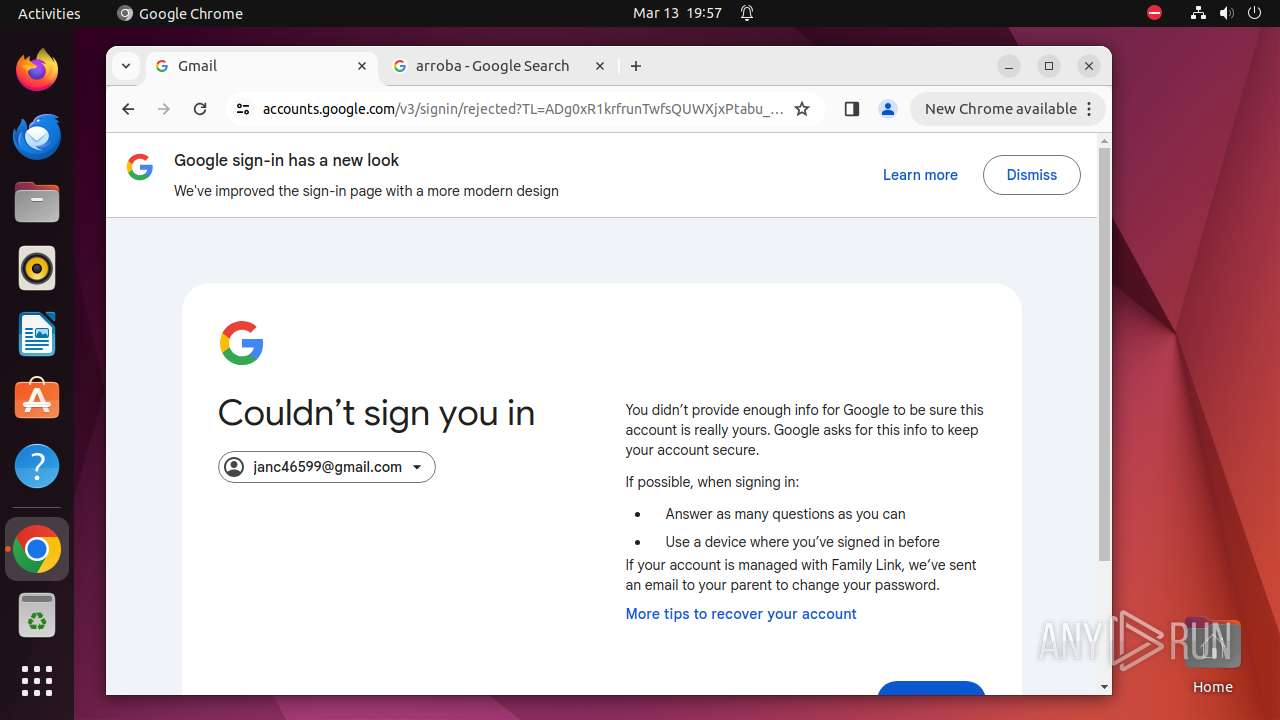Switch to the Gmail tab
The image size is (1280, 720).
(262, 66)
